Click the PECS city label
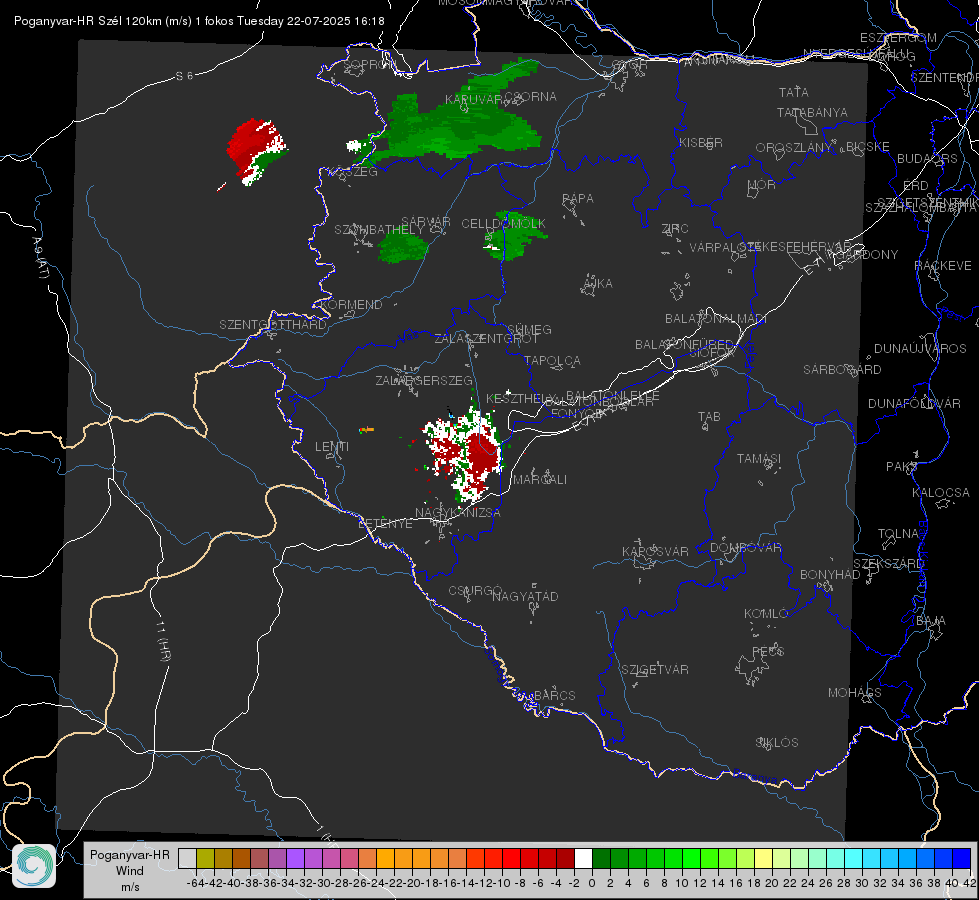Image resolution: width=979 pixels, height=900 pixels. pyautogui.click(x=768, y=651)
